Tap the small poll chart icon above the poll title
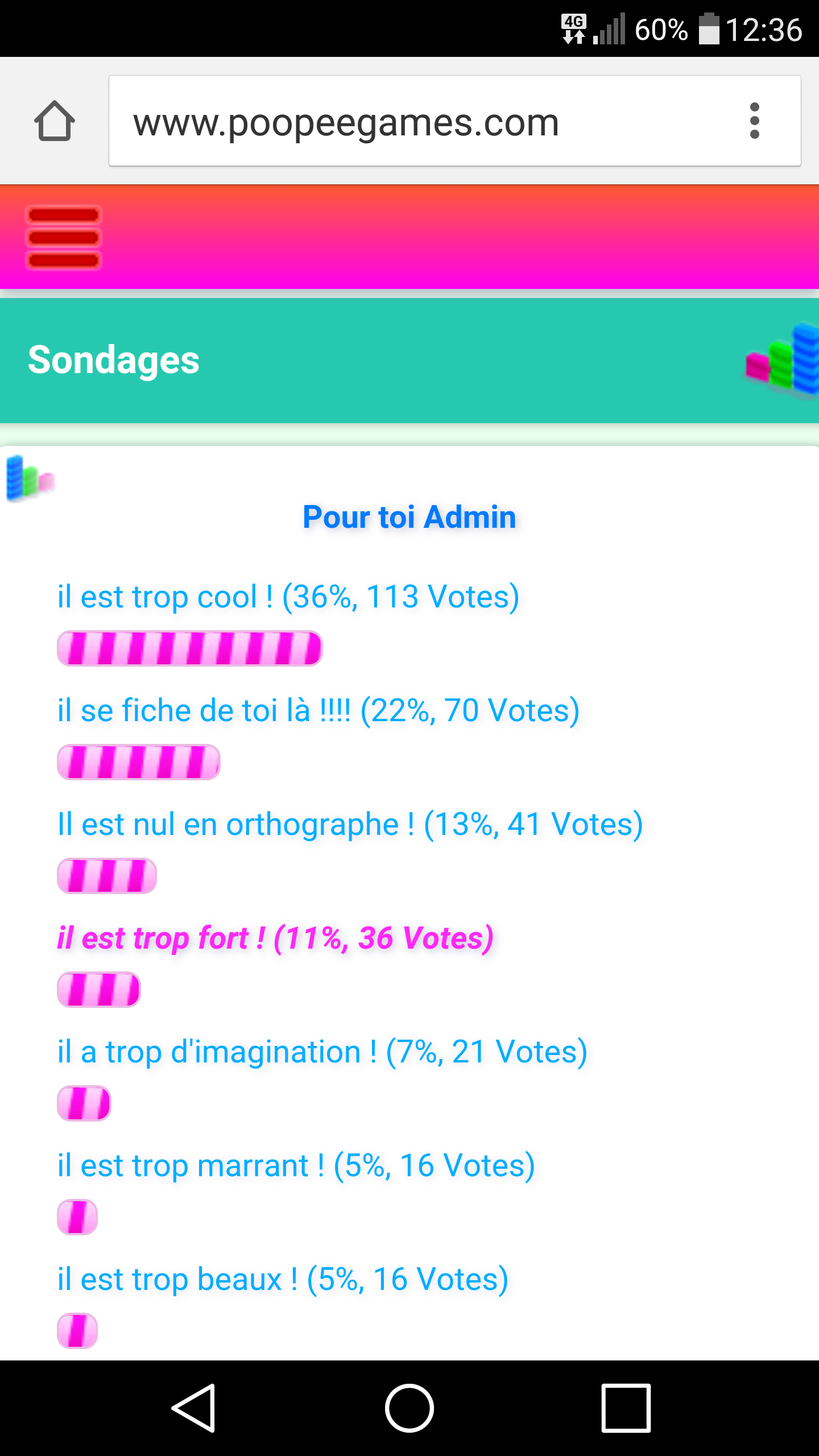This screenshot has height=1456, width=819. click(x=30, y=478)
